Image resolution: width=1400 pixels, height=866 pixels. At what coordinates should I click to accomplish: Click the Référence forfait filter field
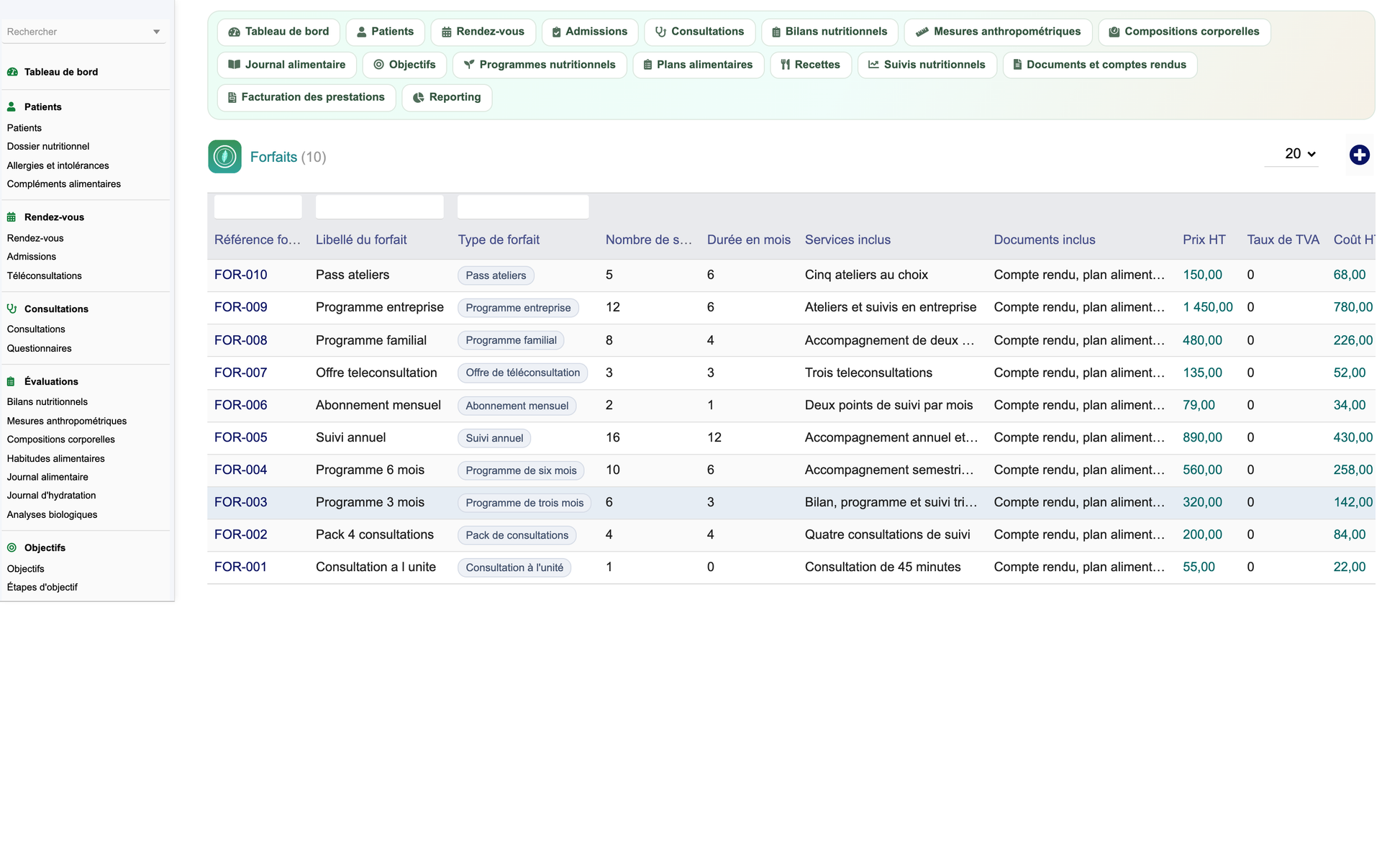point(258,207)
